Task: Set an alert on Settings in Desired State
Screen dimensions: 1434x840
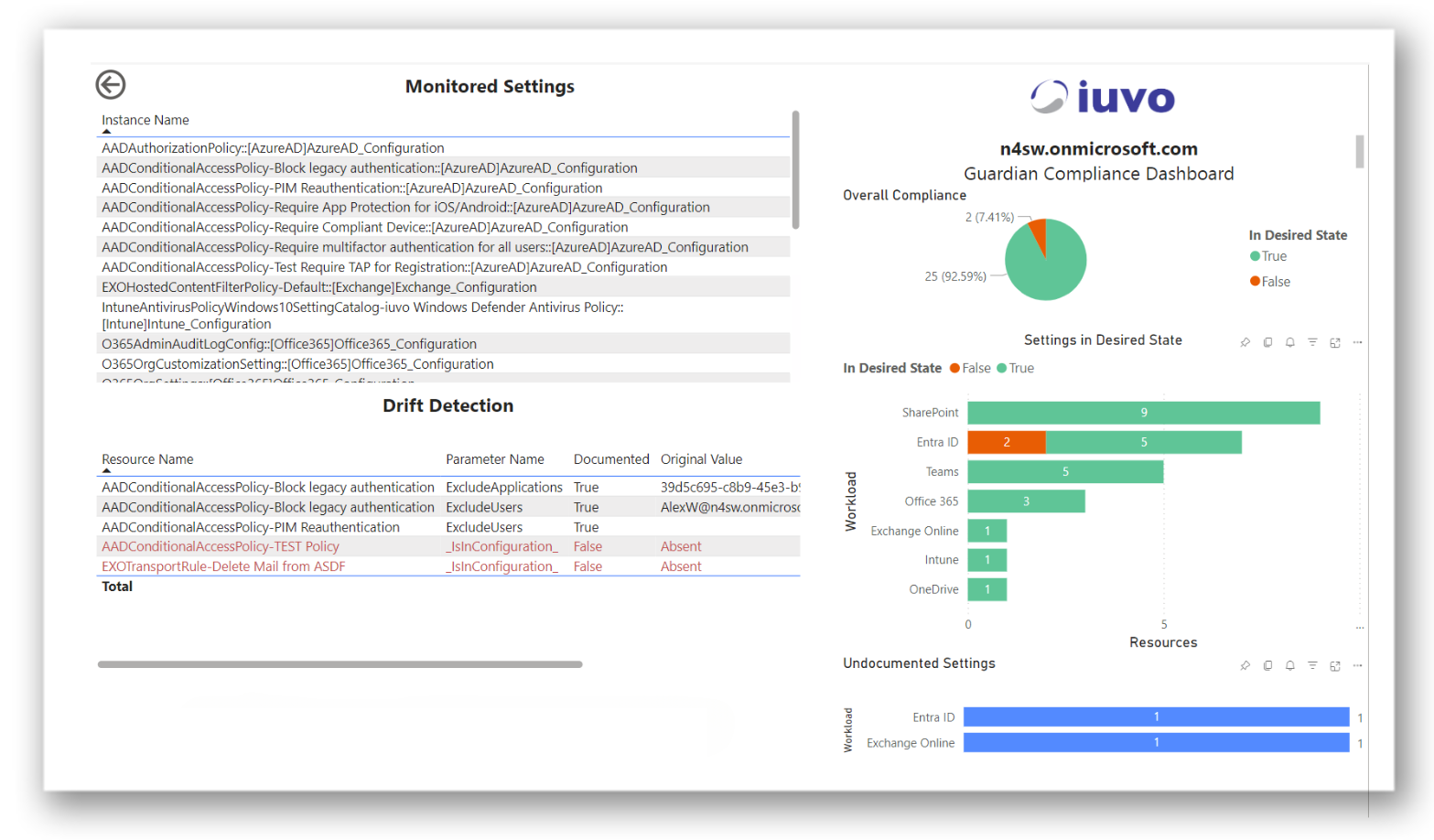Action: (1289, 342)
